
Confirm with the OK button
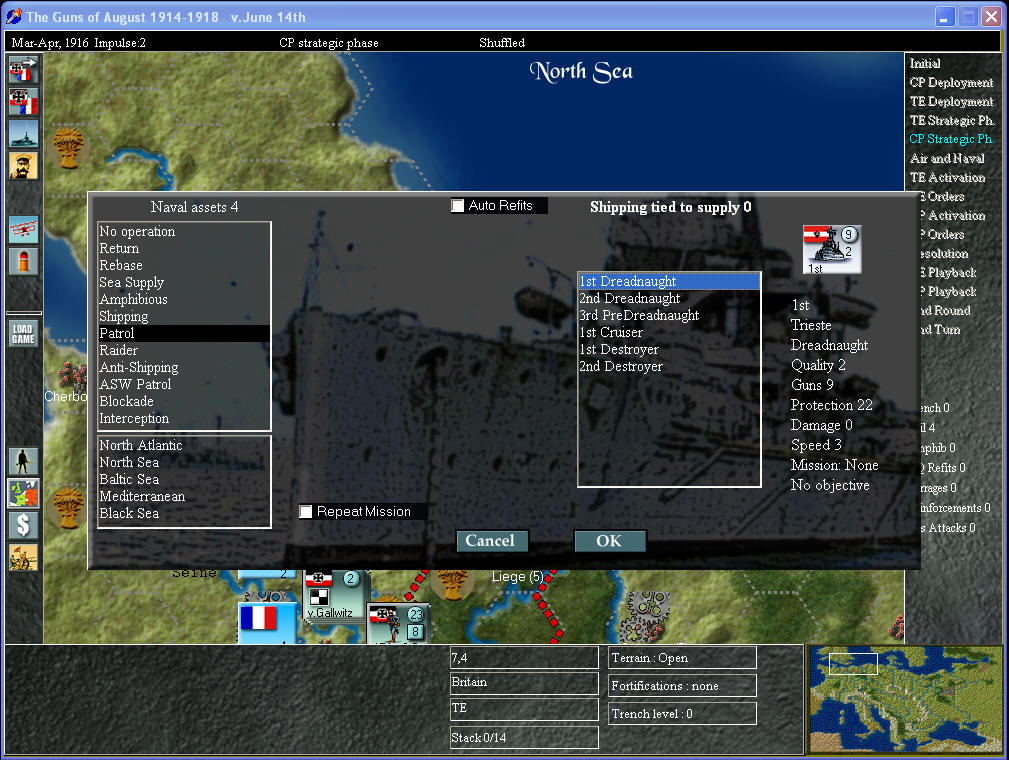tap(610, 541)
